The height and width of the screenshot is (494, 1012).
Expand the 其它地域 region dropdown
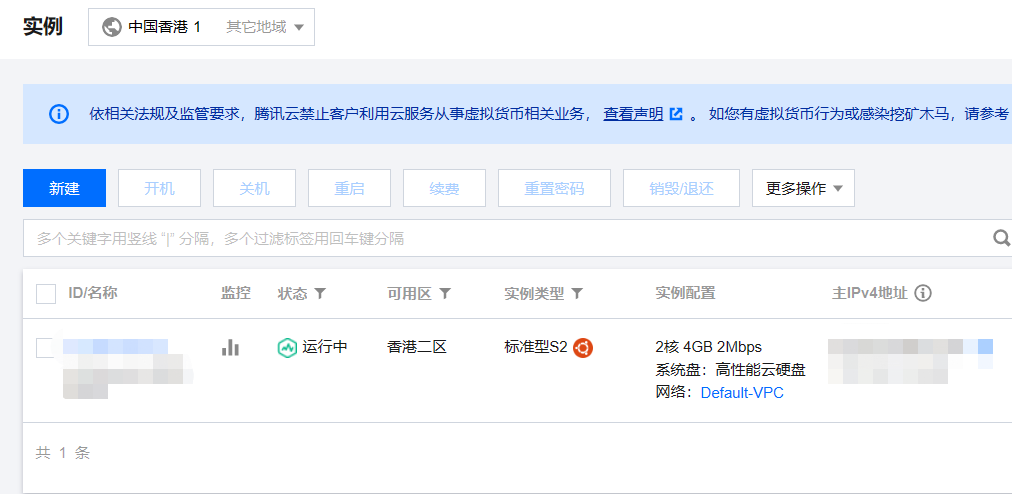coord(264,27)
